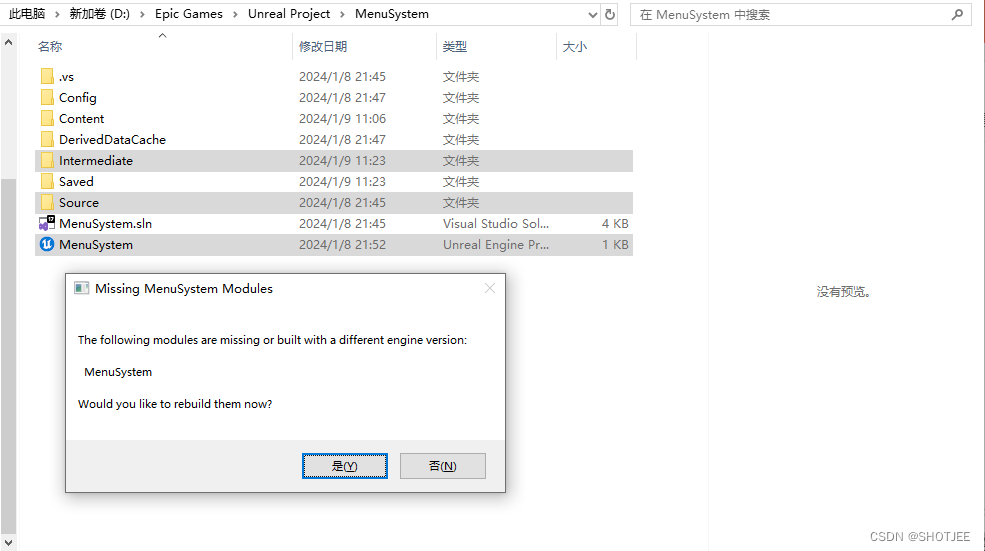The width and height of the screenshot is (985, 551).
Task: Go to 此电脑 in the breadcrumb
Action: tap(26, 14)
